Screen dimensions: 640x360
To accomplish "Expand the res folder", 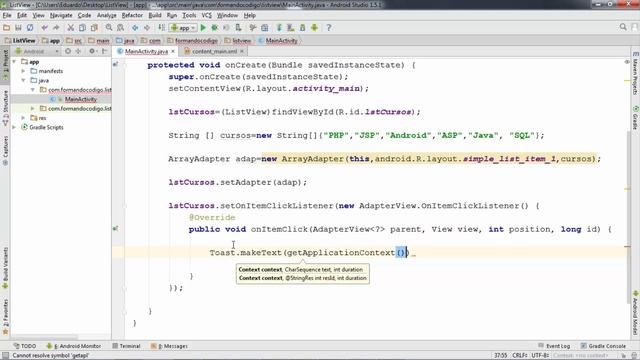I will pyautogui.click(x=24, y=118).
